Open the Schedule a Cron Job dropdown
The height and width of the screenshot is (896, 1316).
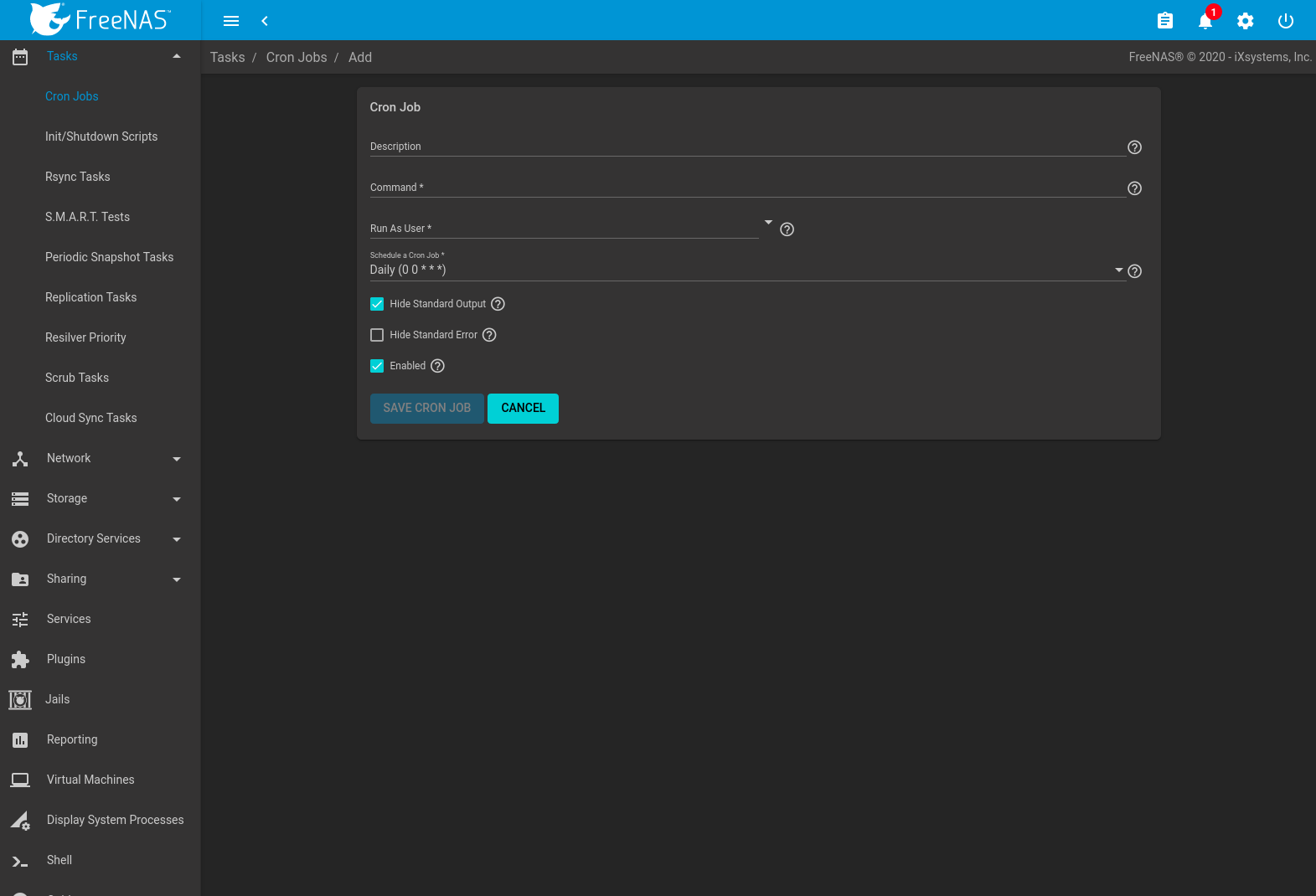tap(746, 270)
